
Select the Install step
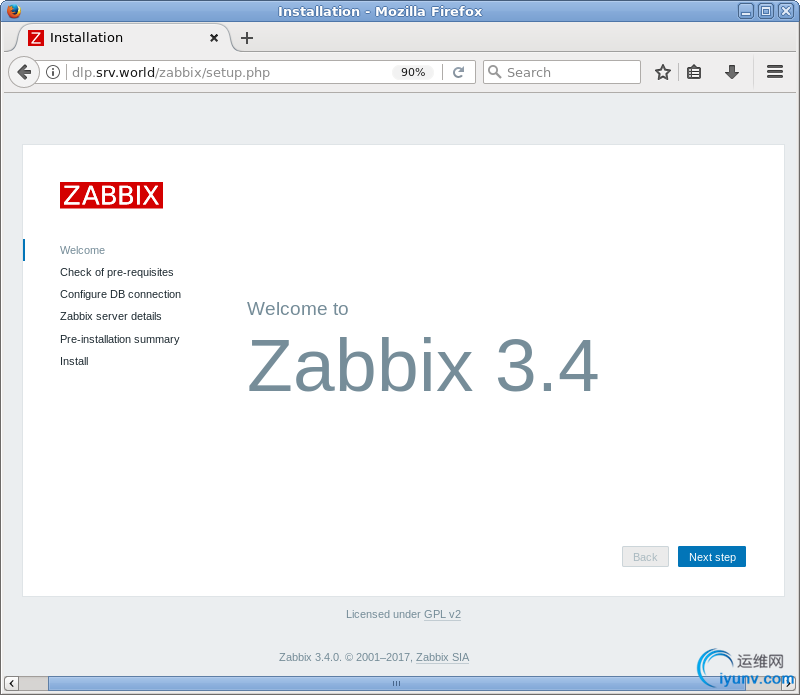(74, 361)
